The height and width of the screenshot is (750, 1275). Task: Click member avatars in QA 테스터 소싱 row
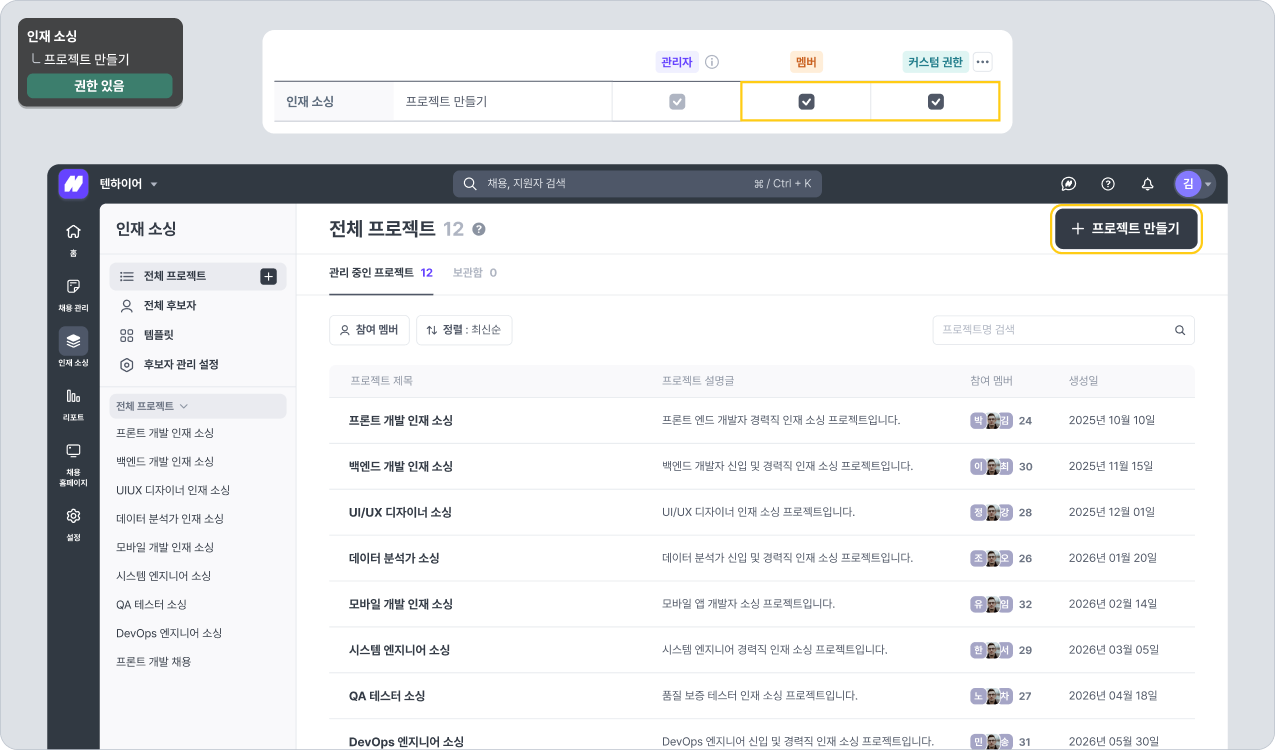click(991, 696)
